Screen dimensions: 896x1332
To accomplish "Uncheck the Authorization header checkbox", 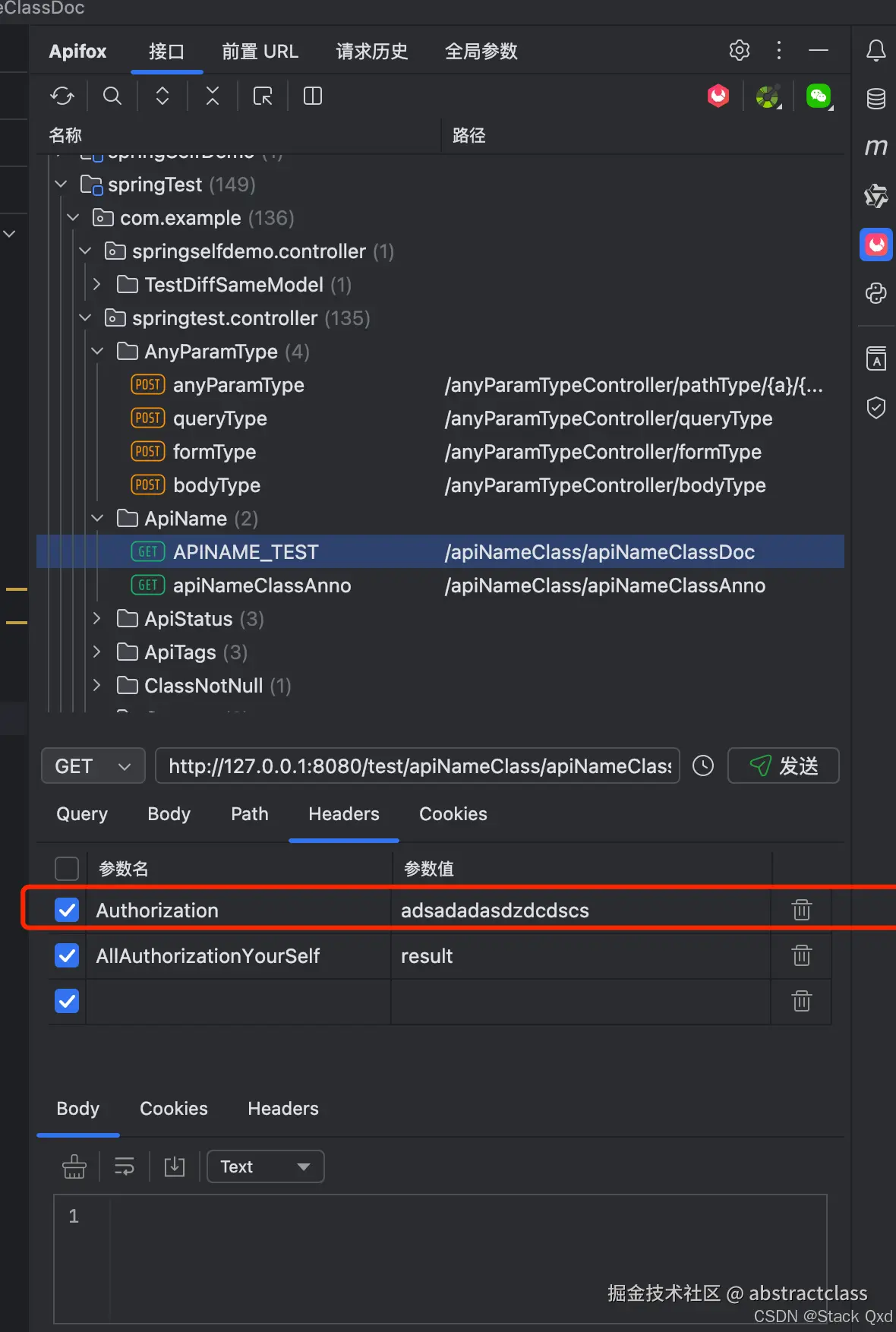I will tap(67, 910).
